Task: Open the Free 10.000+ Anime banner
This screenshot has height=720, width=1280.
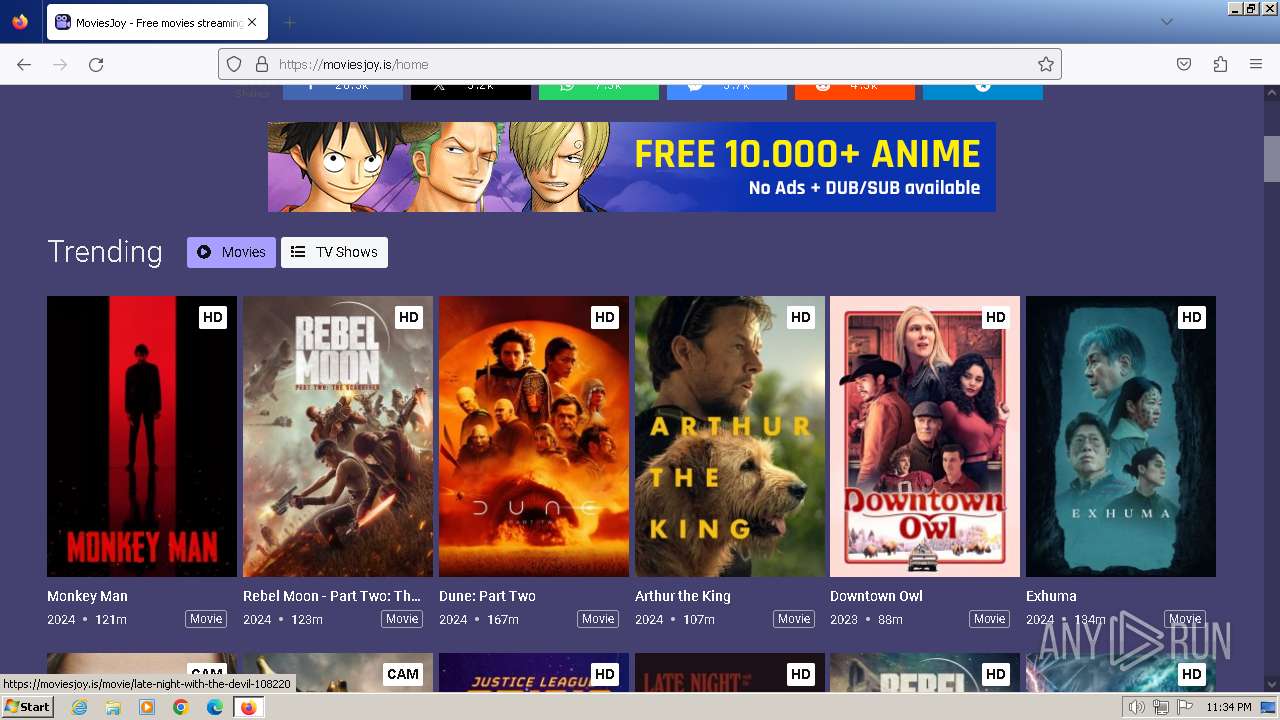Action: click(x=631, y=167)
